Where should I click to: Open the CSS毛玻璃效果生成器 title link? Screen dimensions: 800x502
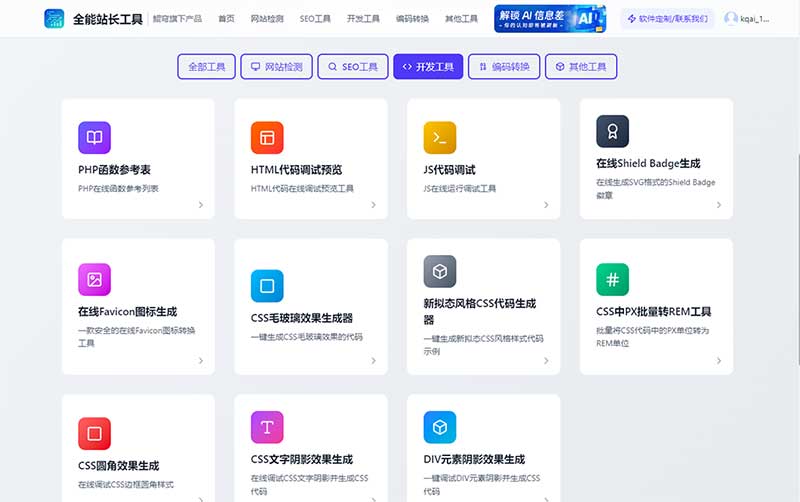[x=302, y=318]
